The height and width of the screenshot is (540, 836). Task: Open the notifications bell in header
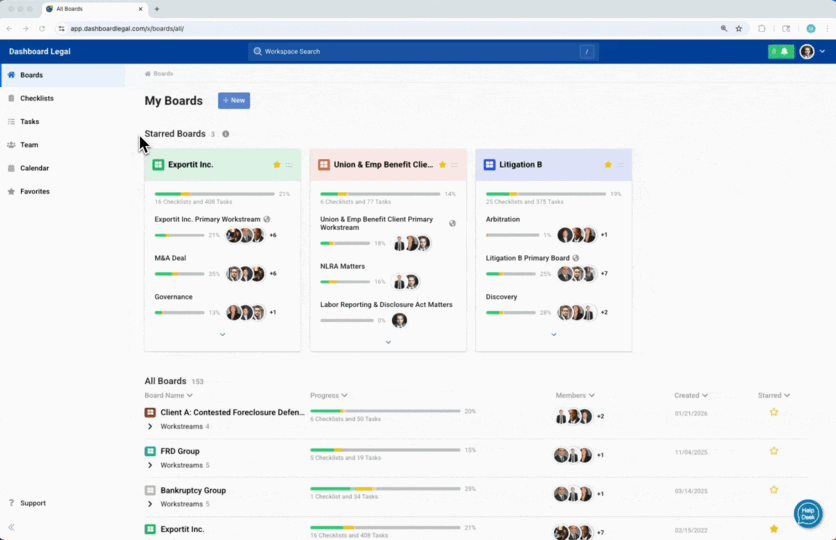[x=784, y=51]
